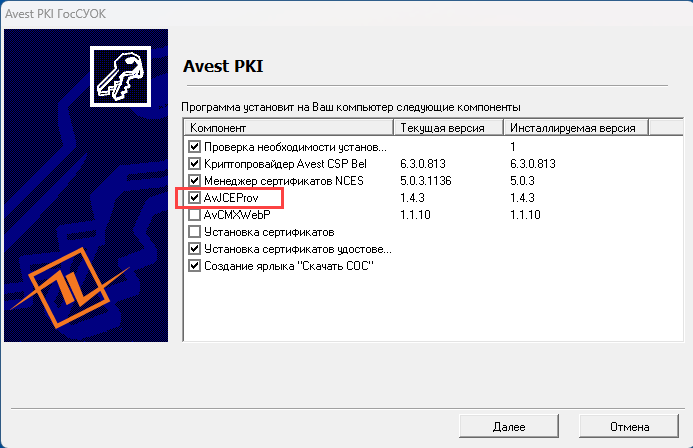Uncheck the 'Проверка необходимости установ...' checkbox
Image resolution: width=693 pixels, height=448 pixels.
point(194,147)
